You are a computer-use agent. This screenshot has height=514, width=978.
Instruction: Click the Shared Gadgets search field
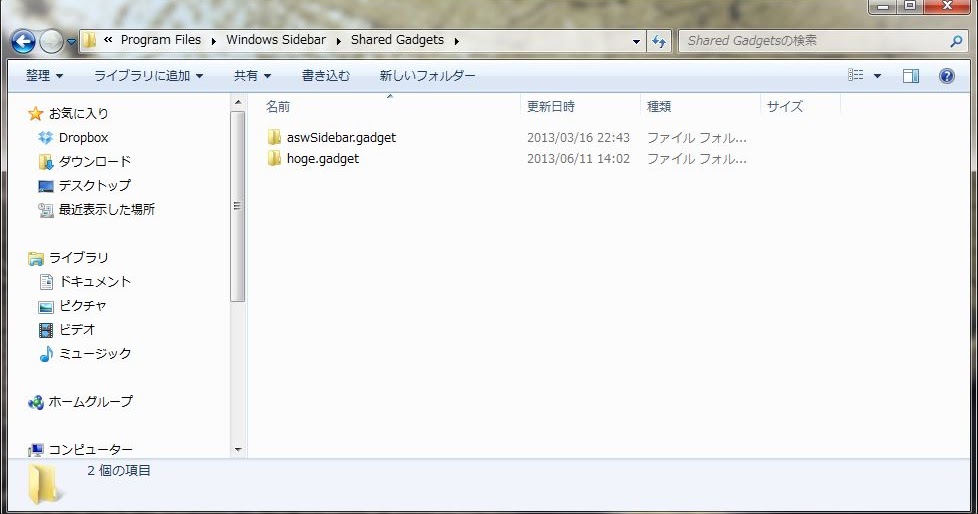click(x=825, y=41)
